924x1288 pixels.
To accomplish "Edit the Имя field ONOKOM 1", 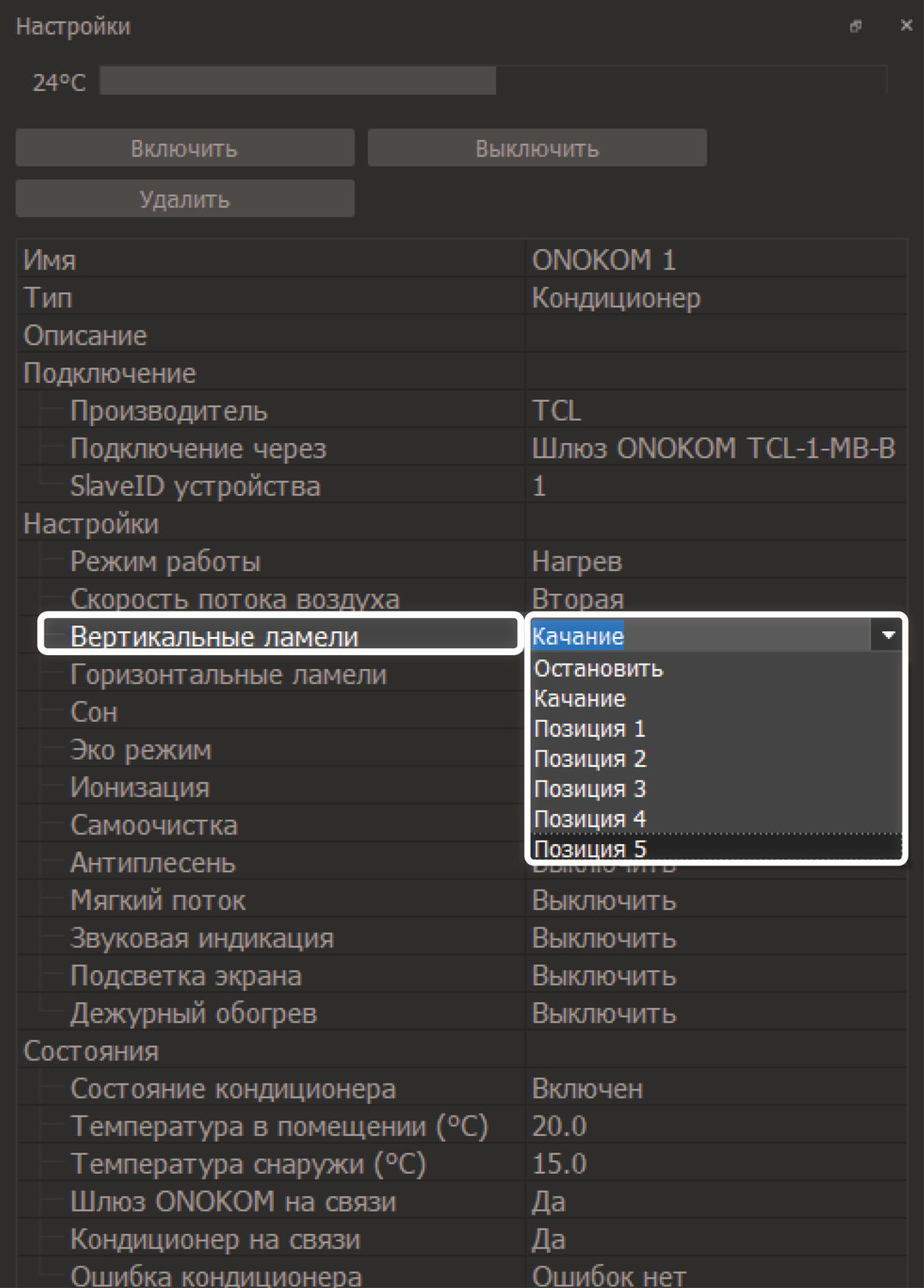I will pyautogui.click(x=603, y=259).
